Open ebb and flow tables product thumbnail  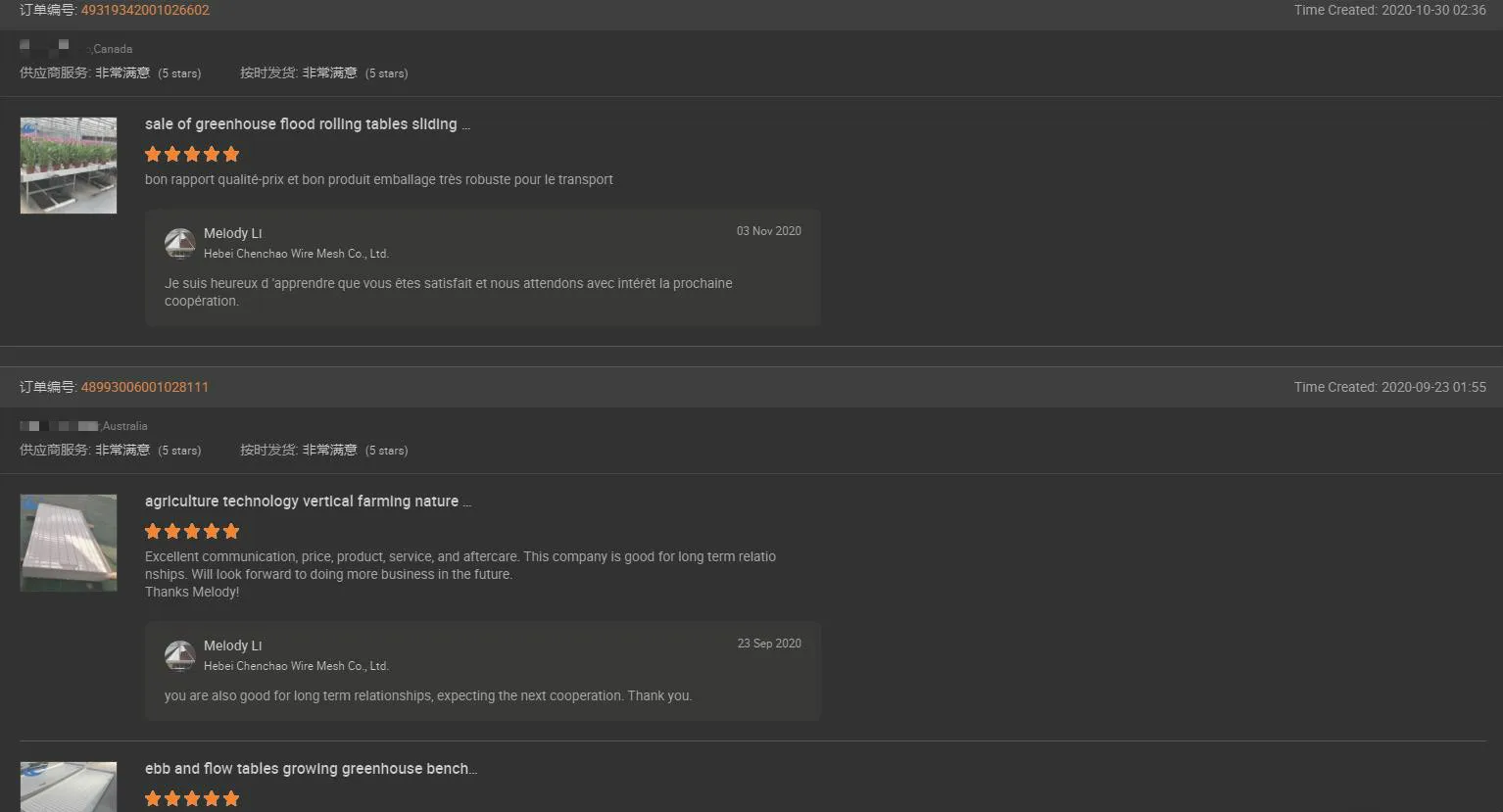pyautogui.click(x=68, y=787)
